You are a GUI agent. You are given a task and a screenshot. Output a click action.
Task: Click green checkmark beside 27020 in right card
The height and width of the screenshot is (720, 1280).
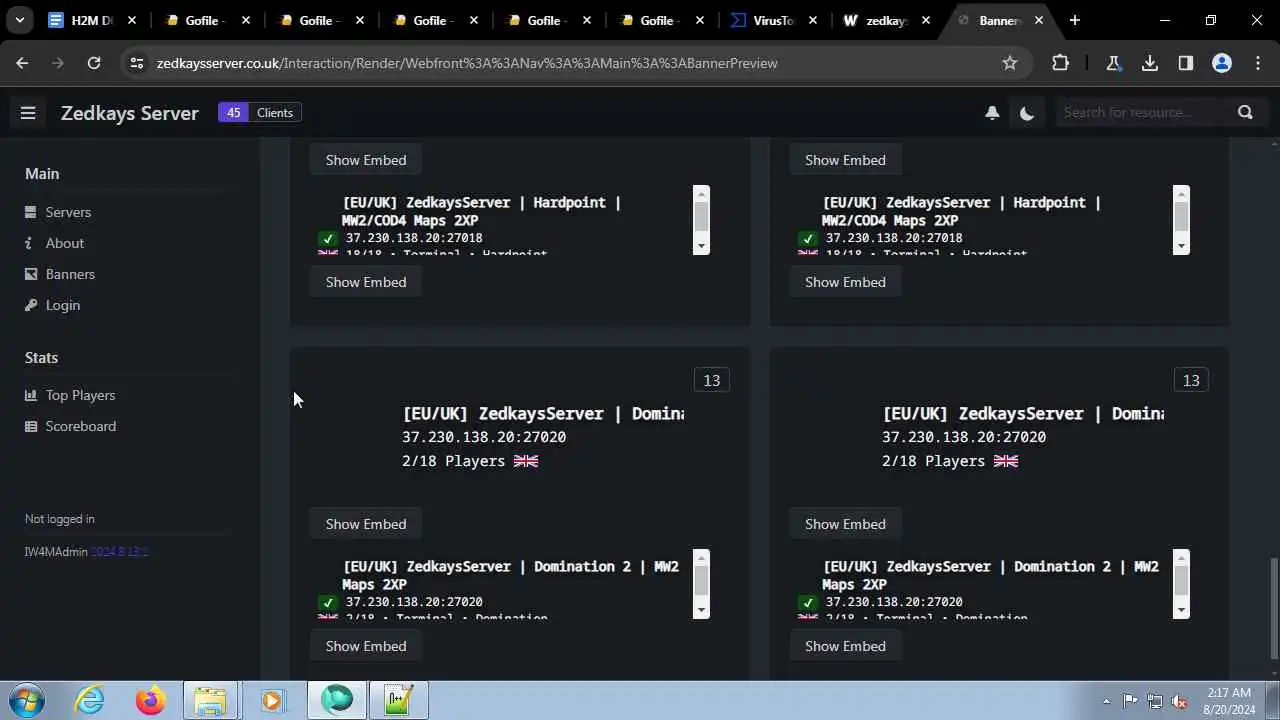(807, 602)
